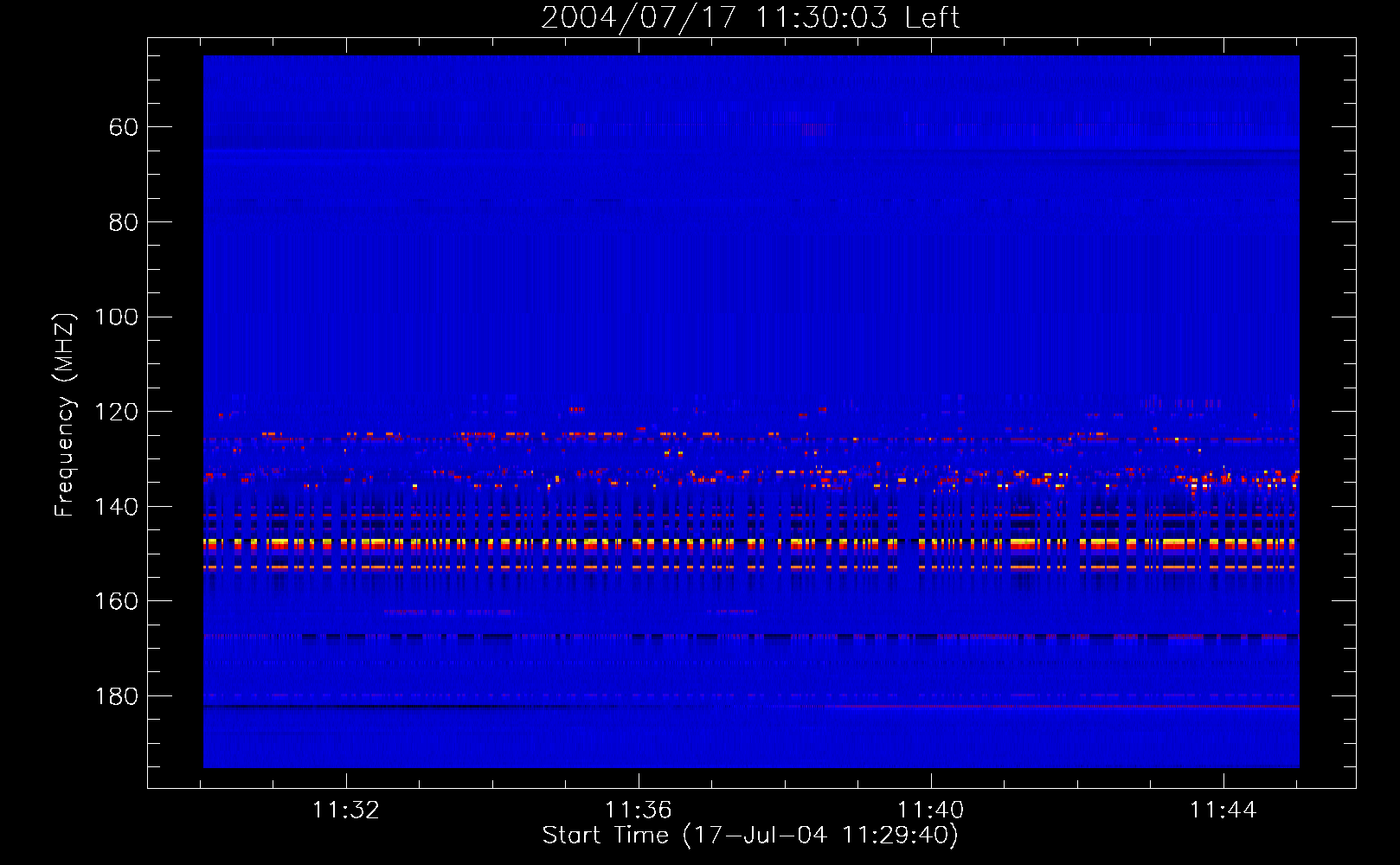This screenshot has height=865, width=1400.
Task: Select the 140 frequency tick label
Action: coord(117,507)
